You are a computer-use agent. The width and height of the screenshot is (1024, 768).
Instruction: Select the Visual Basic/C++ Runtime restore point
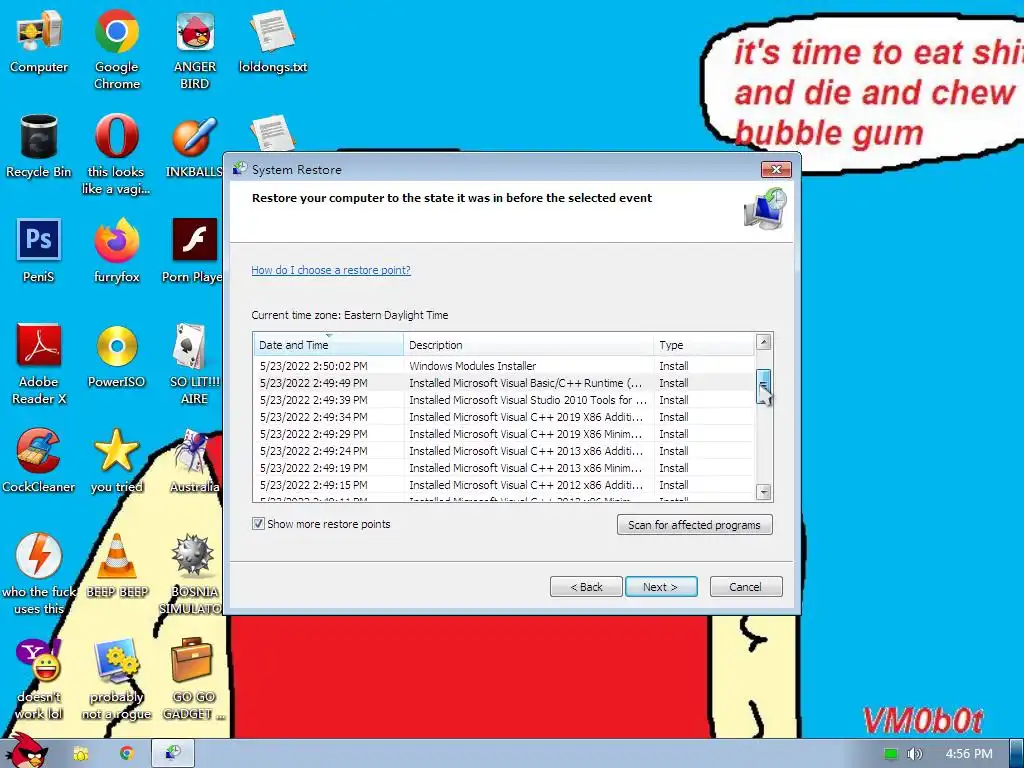click(x=504, y=383)
